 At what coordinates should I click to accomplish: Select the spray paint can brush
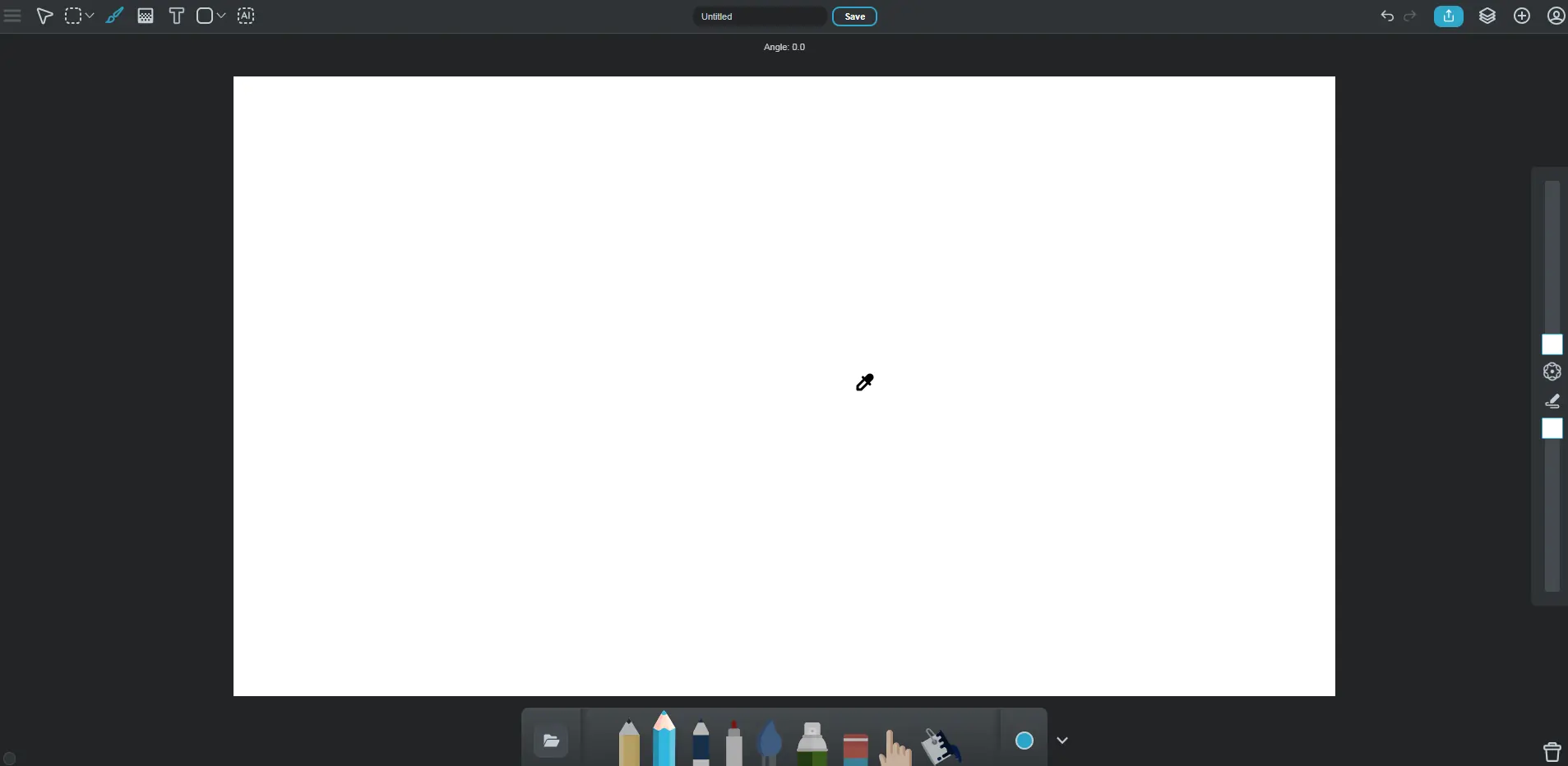click(x=812, y=743)
